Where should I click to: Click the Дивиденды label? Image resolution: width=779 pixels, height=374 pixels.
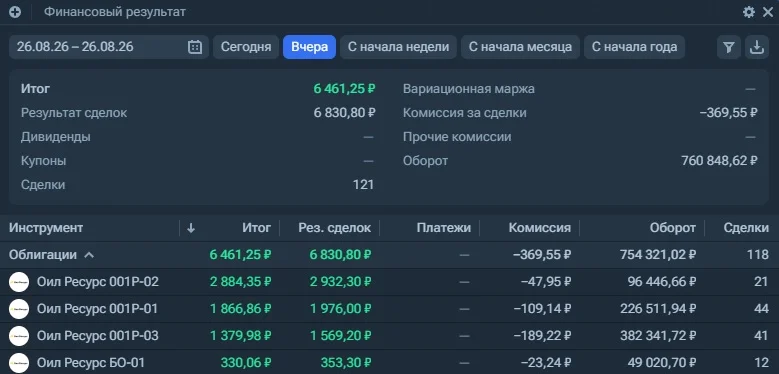pos(56,137)
